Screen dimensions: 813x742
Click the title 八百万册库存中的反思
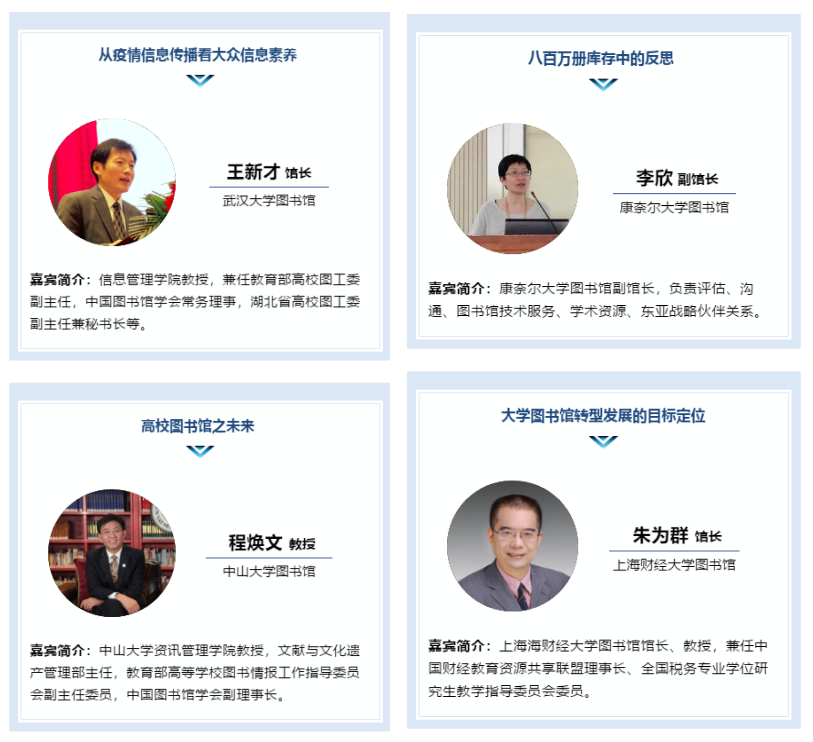click(600, 58)
